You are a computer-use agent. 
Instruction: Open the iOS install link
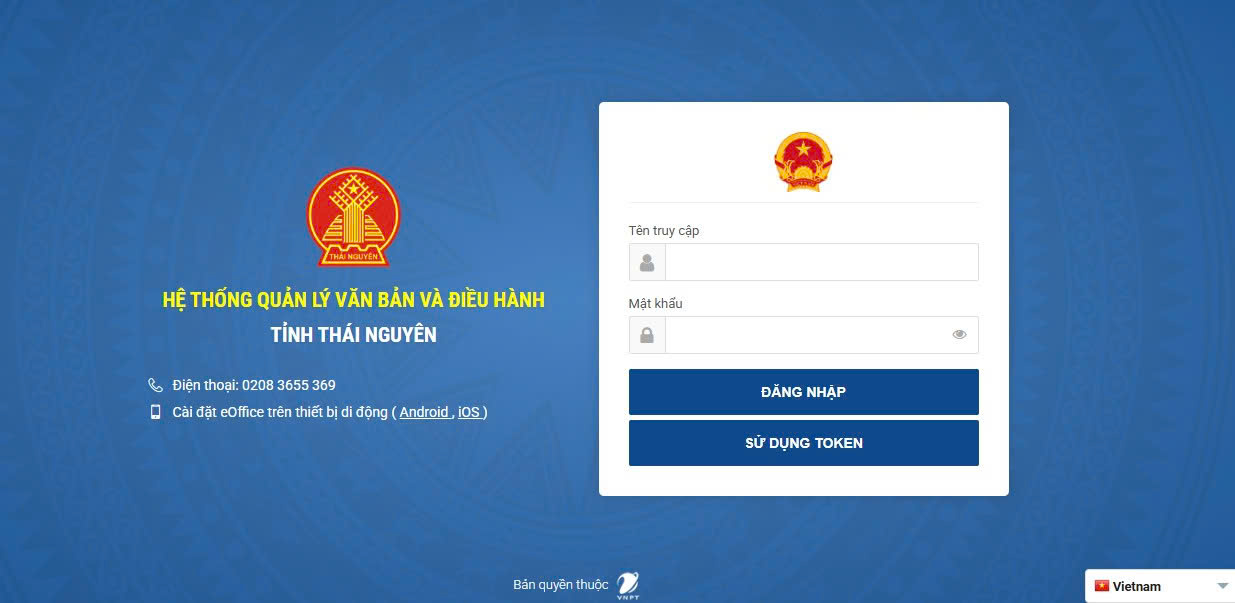[469, 412]
